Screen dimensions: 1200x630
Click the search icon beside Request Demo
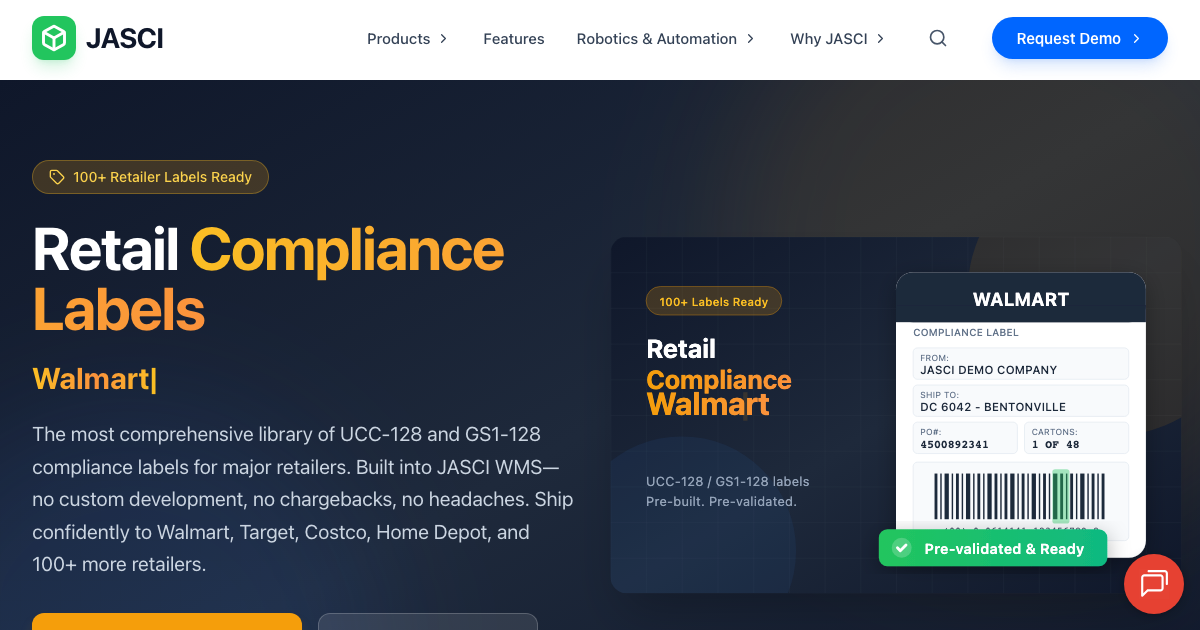tap(937, 37)
